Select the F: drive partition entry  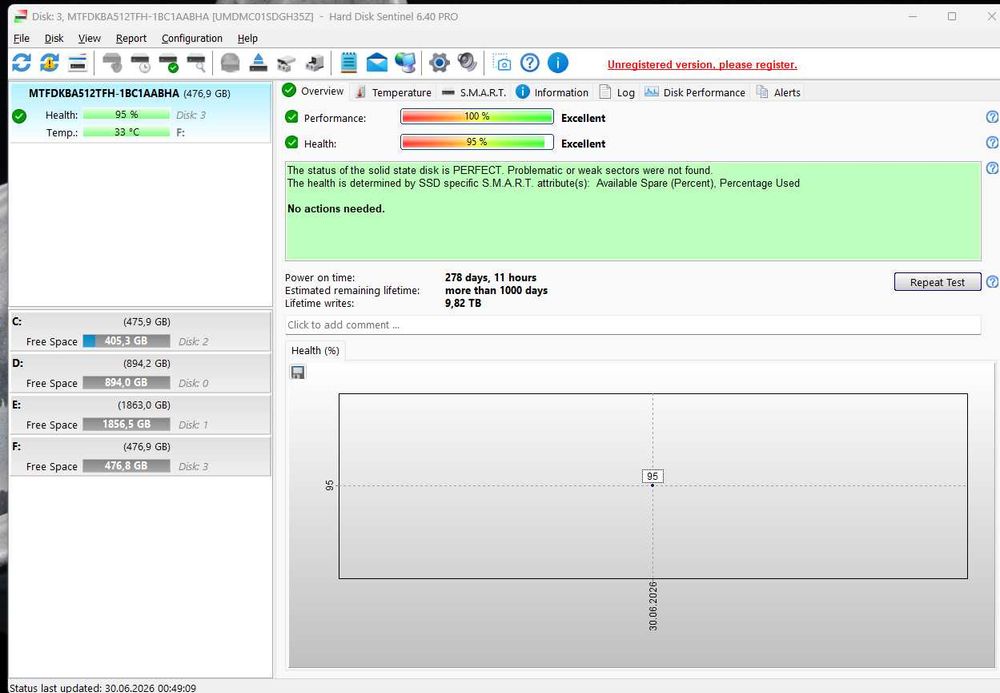tap(140, 455)
